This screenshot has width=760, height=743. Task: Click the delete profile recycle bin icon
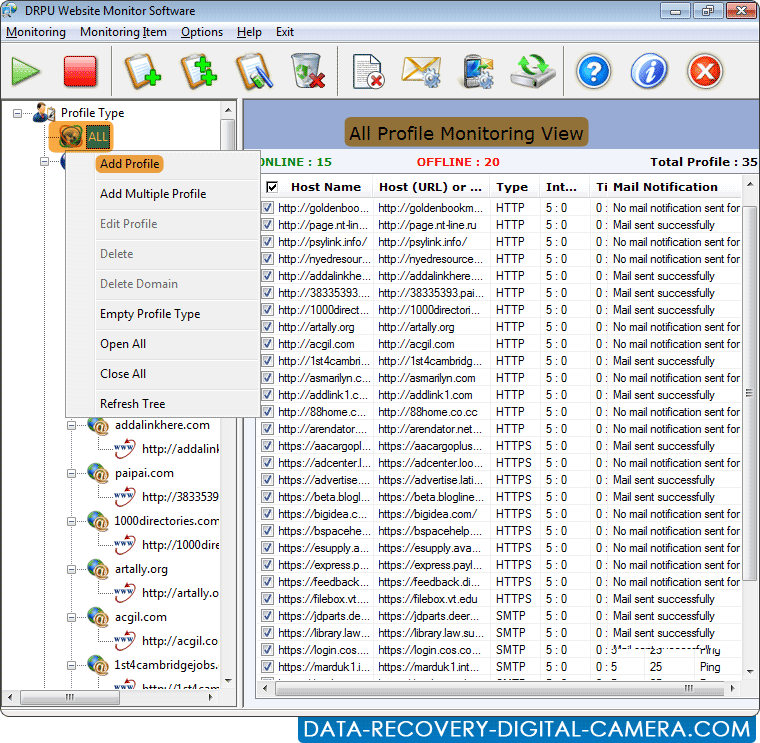[x=308, y=71]
